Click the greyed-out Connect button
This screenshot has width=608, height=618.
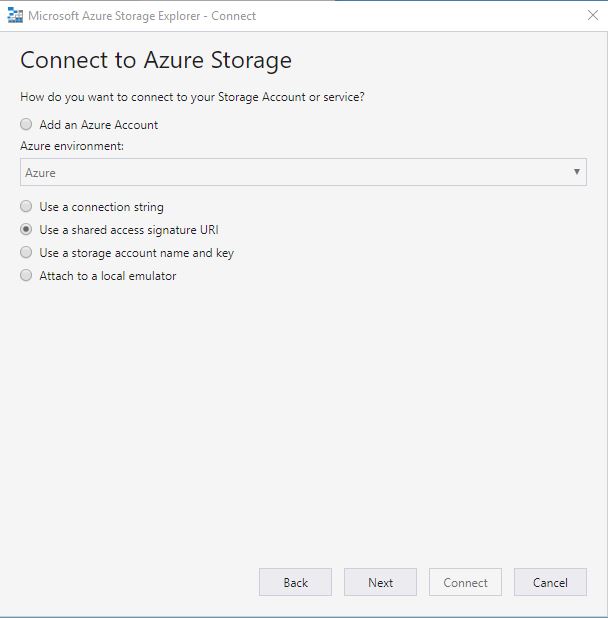pyautogui.click(x=465, y=582)
